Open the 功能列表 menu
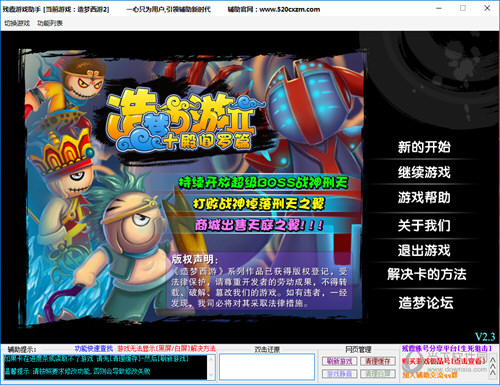 pyautogui.click(x=50, y=23)
